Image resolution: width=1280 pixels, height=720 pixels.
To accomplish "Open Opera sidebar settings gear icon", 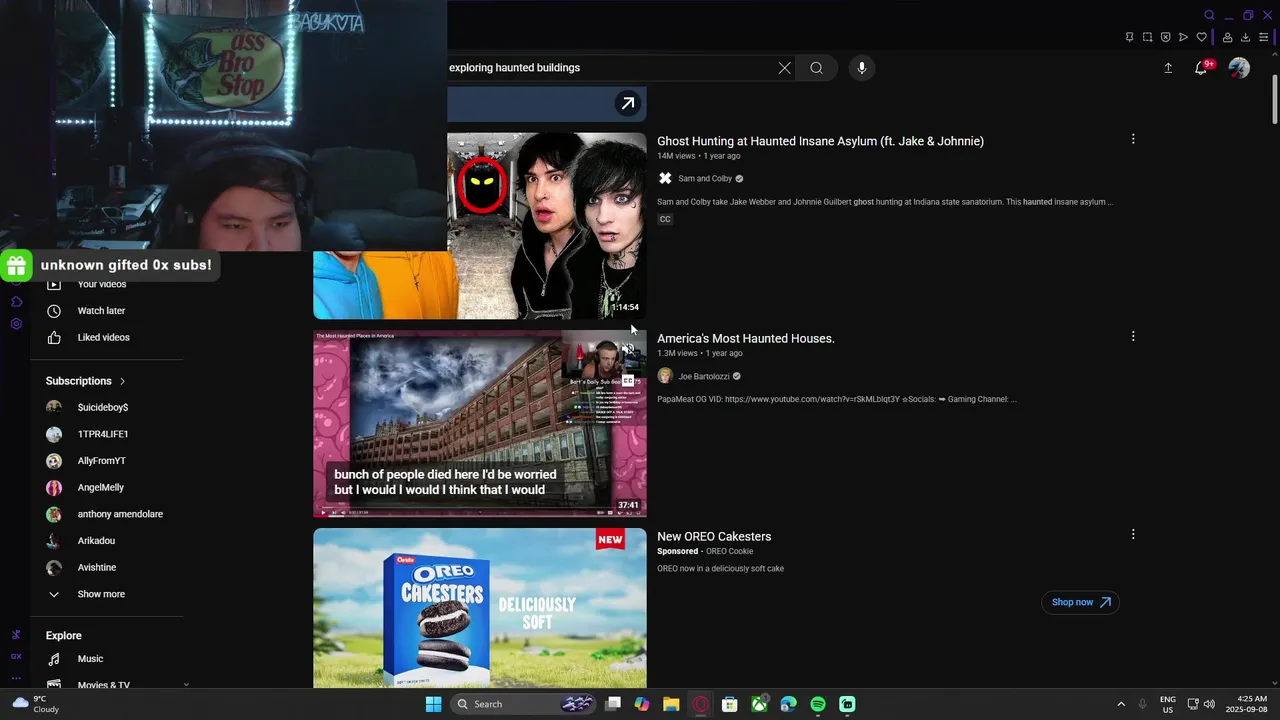I will 16,324.
